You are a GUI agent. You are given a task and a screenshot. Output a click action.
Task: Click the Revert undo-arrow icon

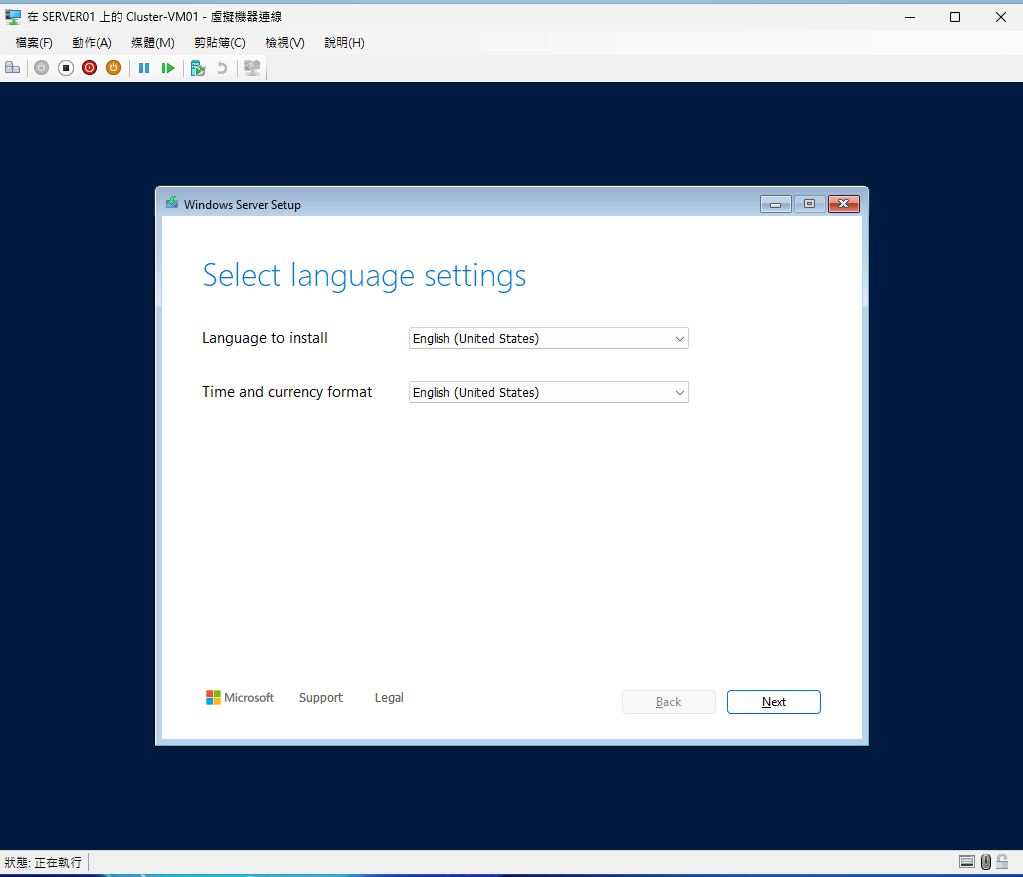pos(222,68)
